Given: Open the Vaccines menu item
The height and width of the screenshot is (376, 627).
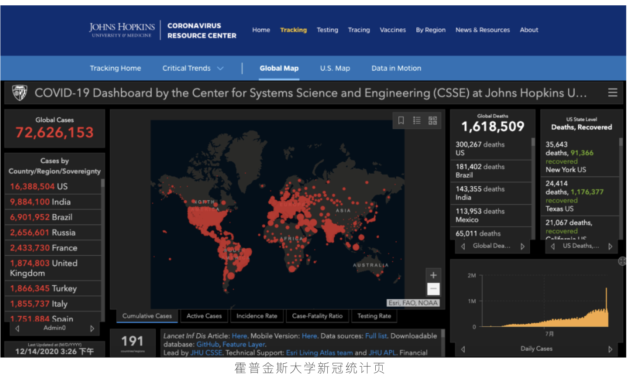Looking at the screenshot, I should (393, 30).
